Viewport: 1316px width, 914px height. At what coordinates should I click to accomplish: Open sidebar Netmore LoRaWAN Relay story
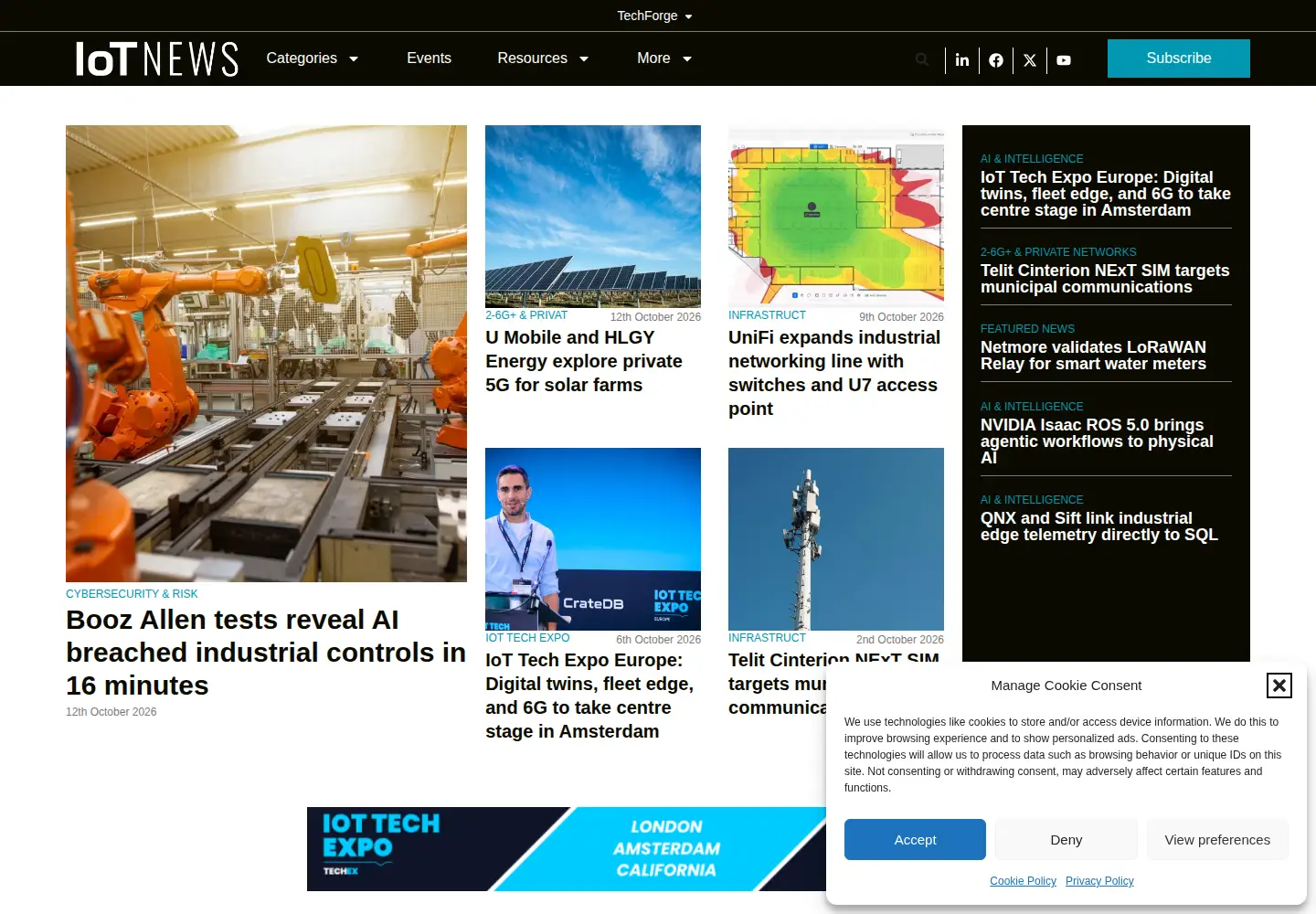(x=1093, y=356)
